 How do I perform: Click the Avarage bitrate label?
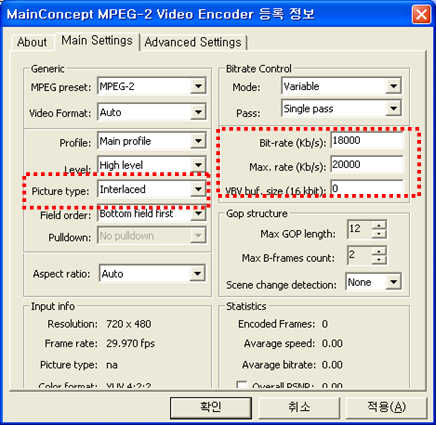(x=279, y=365)
